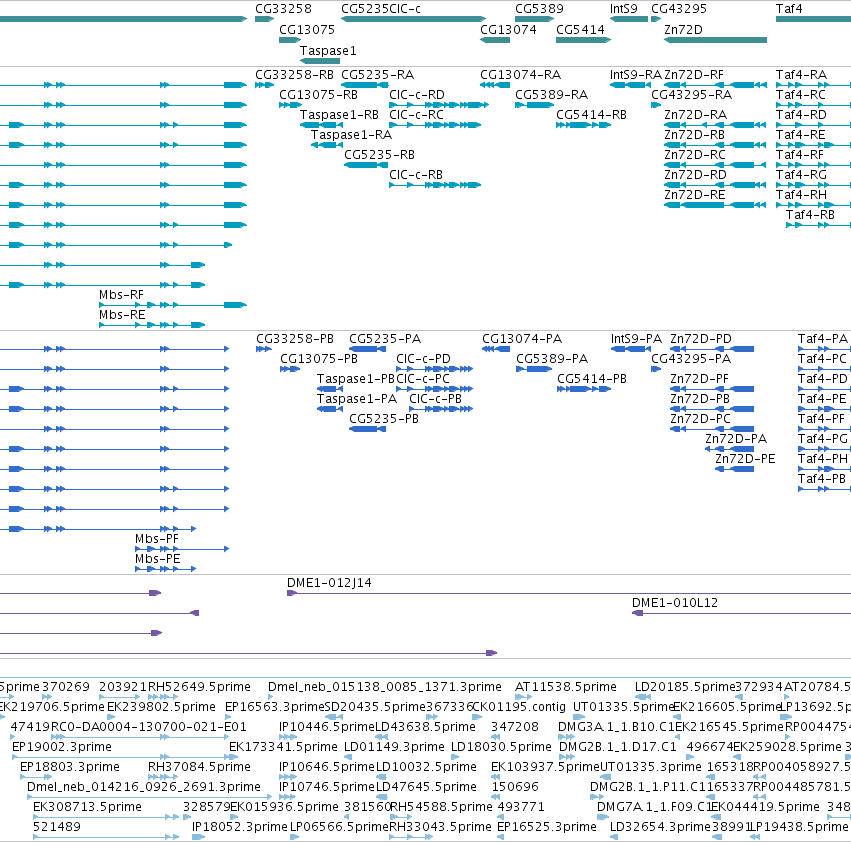Select protein CG5235-PA

click(367, 349)
